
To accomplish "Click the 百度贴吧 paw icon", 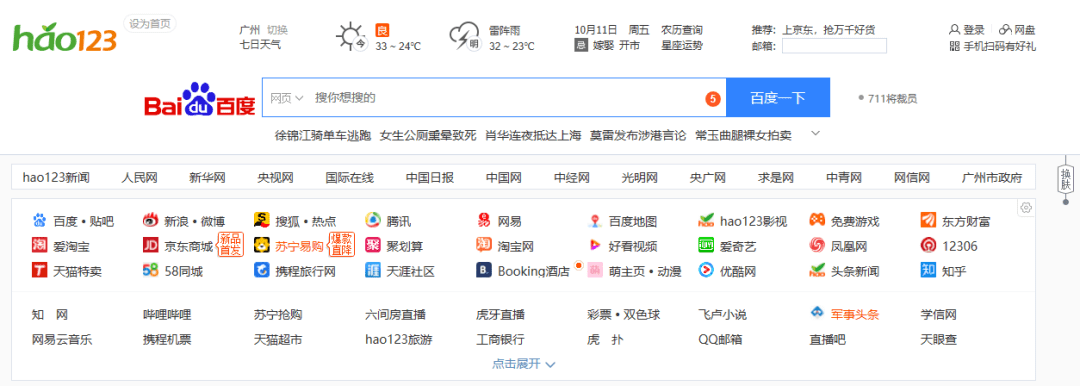I will [x=39, y=221].
